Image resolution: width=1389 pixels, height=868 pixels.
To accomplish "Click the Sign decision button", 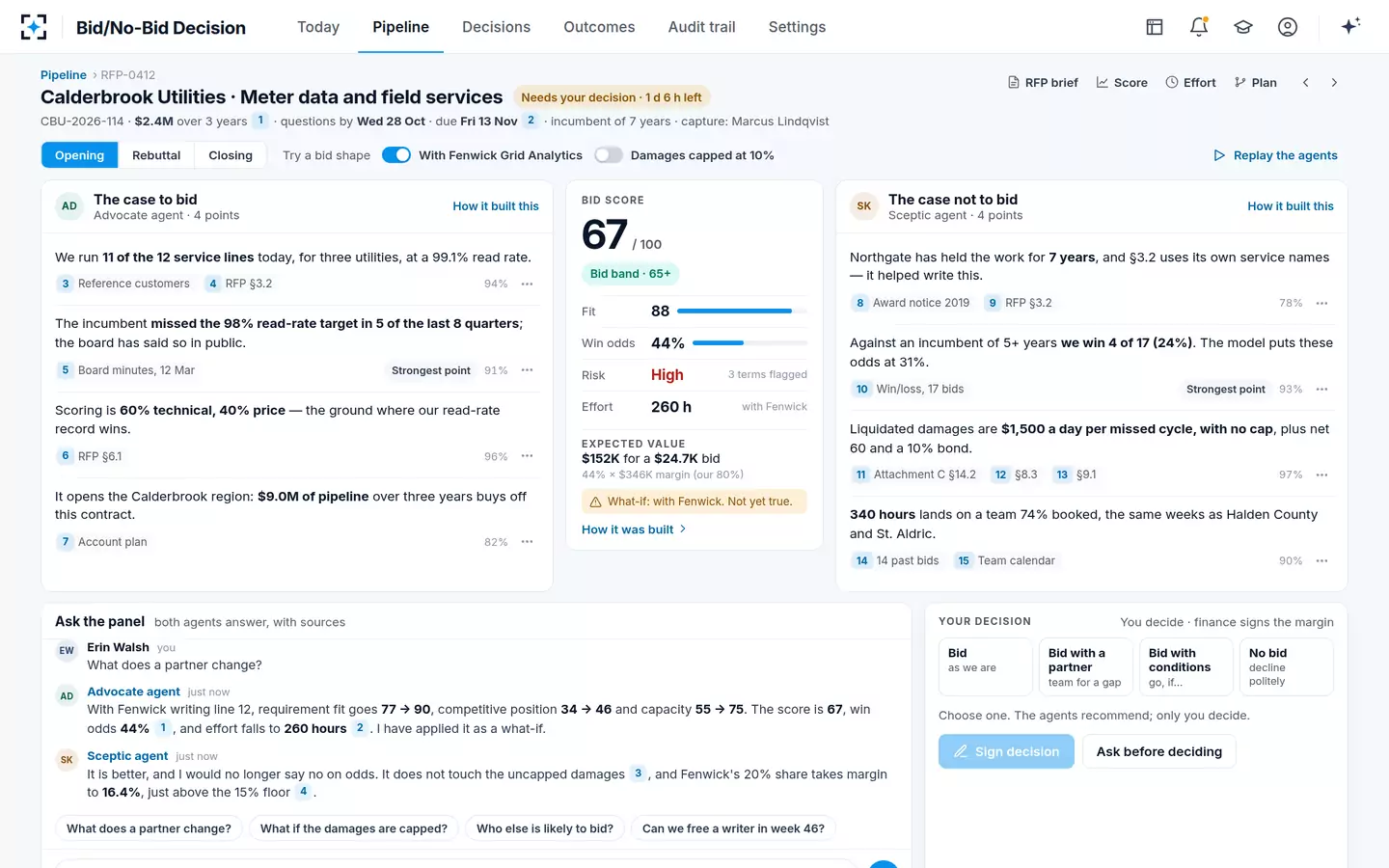I will tap(1006, 751).
